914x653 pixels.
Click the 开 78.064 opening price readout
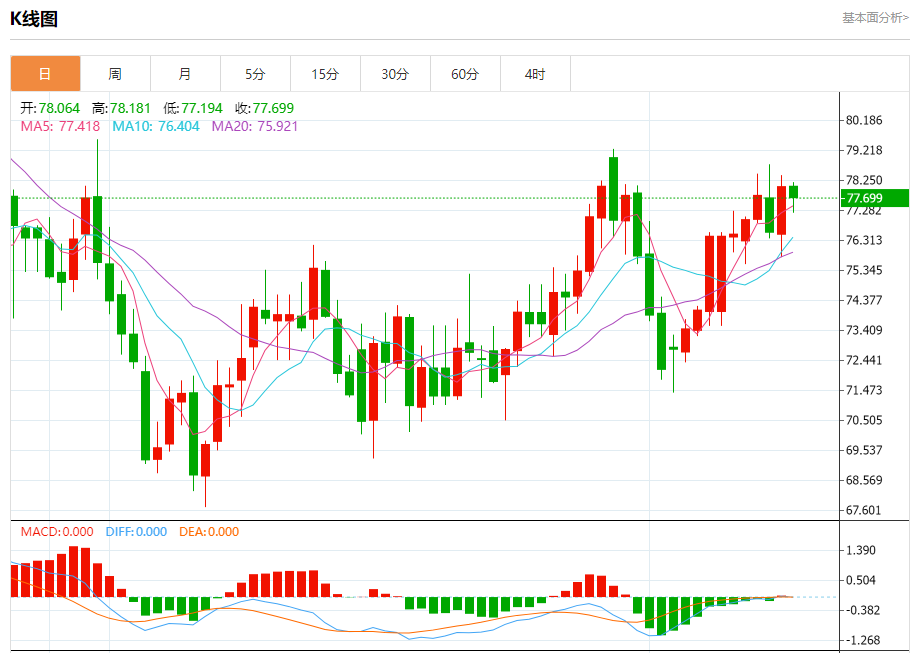tap(51, 108)
